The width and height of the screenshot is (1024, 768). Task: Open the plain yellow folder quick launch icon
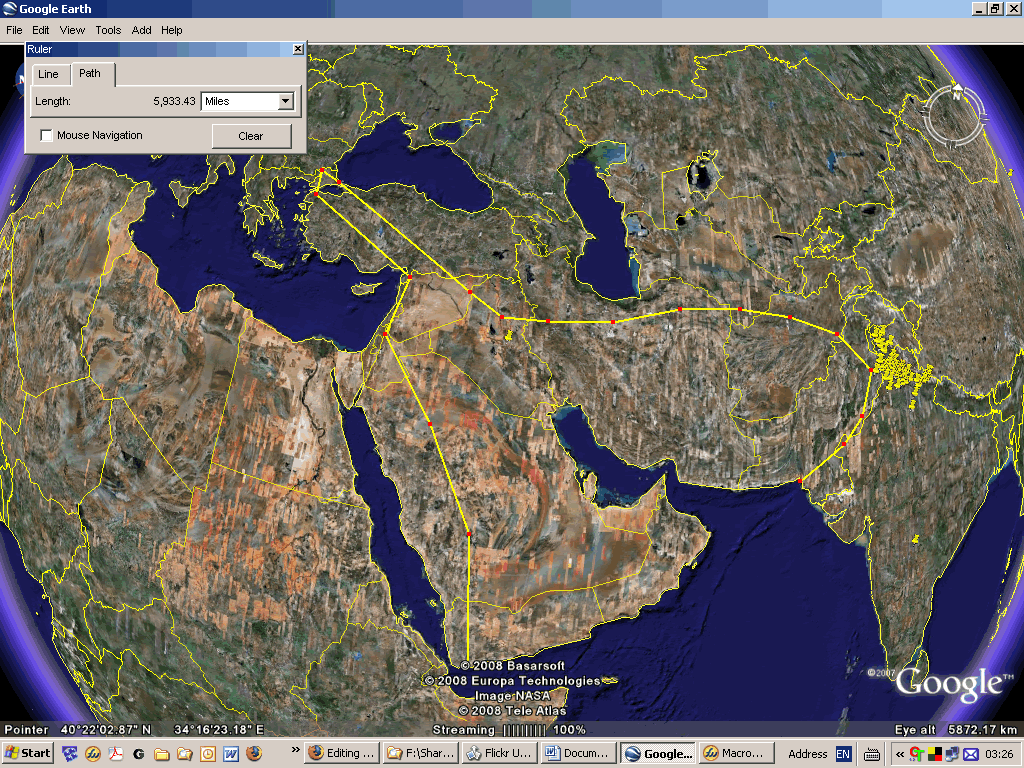[x=161, y=754]
